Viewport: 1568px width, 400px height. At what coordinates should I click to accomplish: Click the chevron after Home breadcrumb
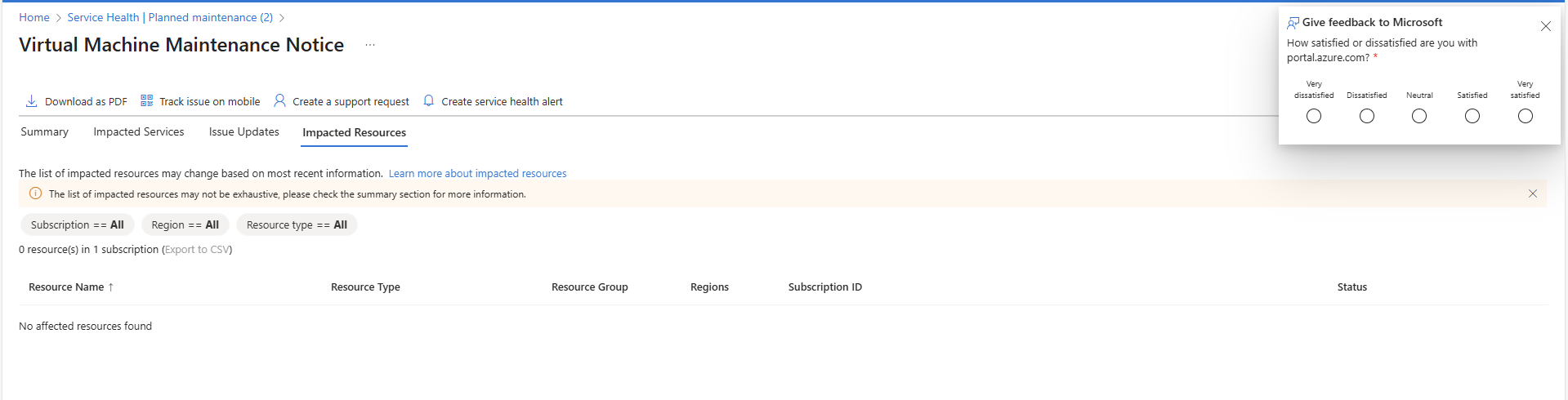[x=59, y=17]
